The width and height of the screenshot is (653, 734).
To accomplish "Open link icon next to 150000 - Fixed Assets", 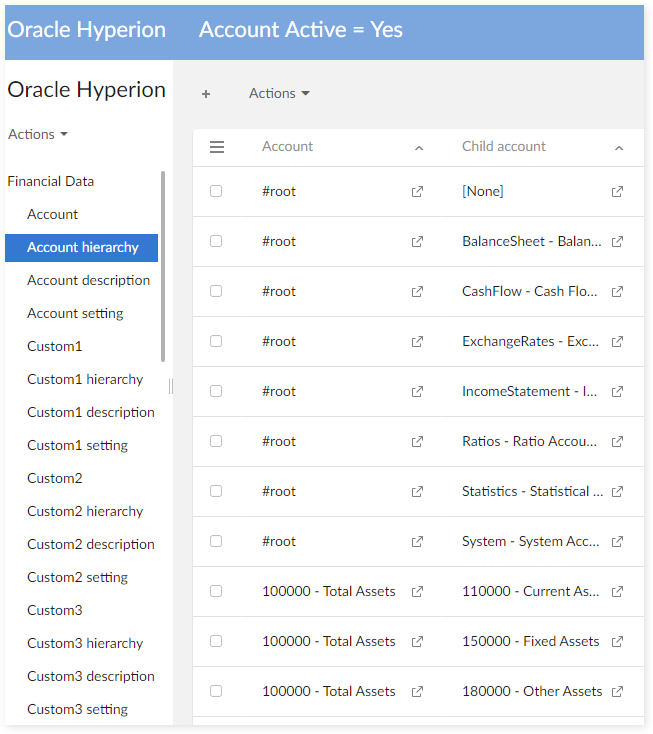I will pos(618,641).
